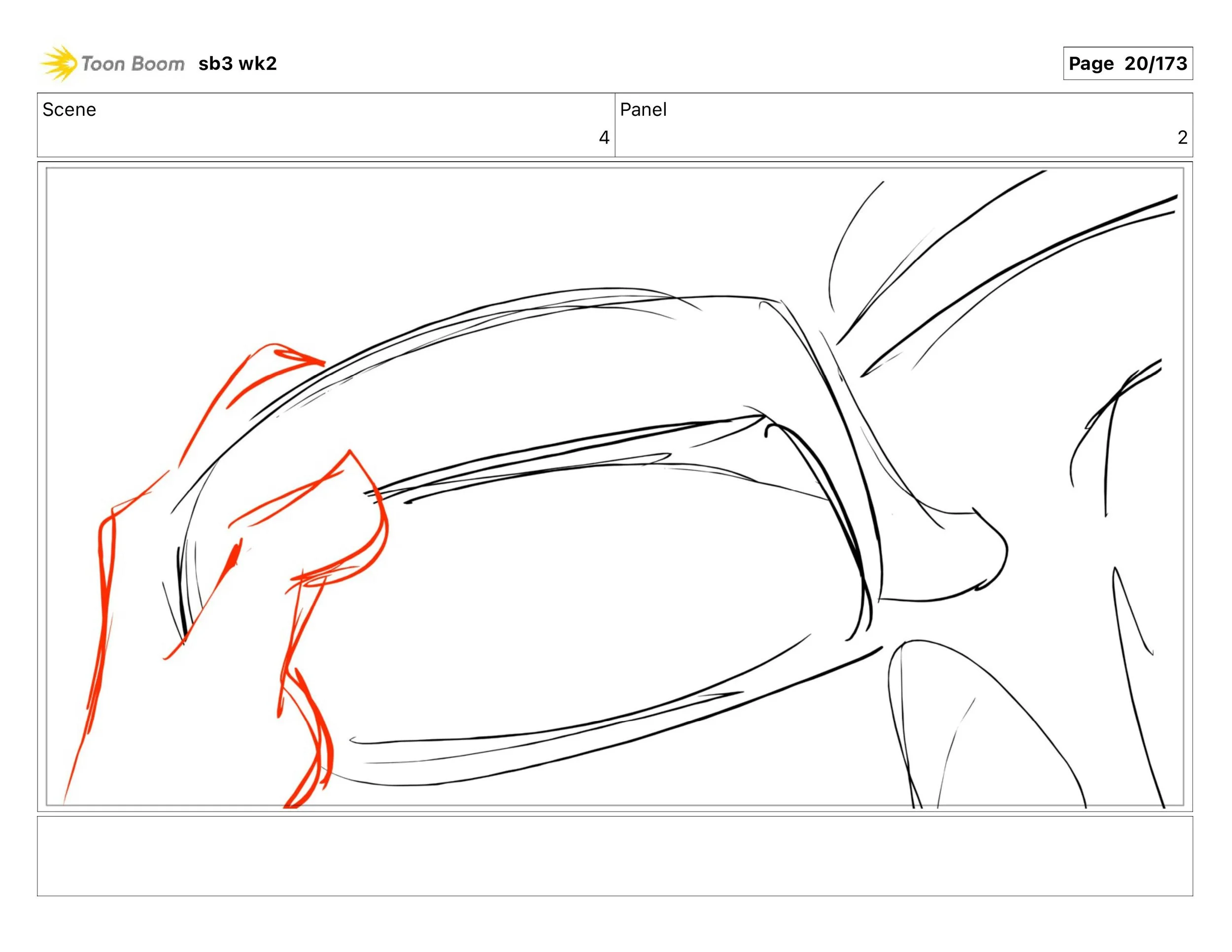Image resolution: width=1232 pixels, height=952 pixels.
Task: Click the gray Toon Boom logo text
Action: point(133,64)
